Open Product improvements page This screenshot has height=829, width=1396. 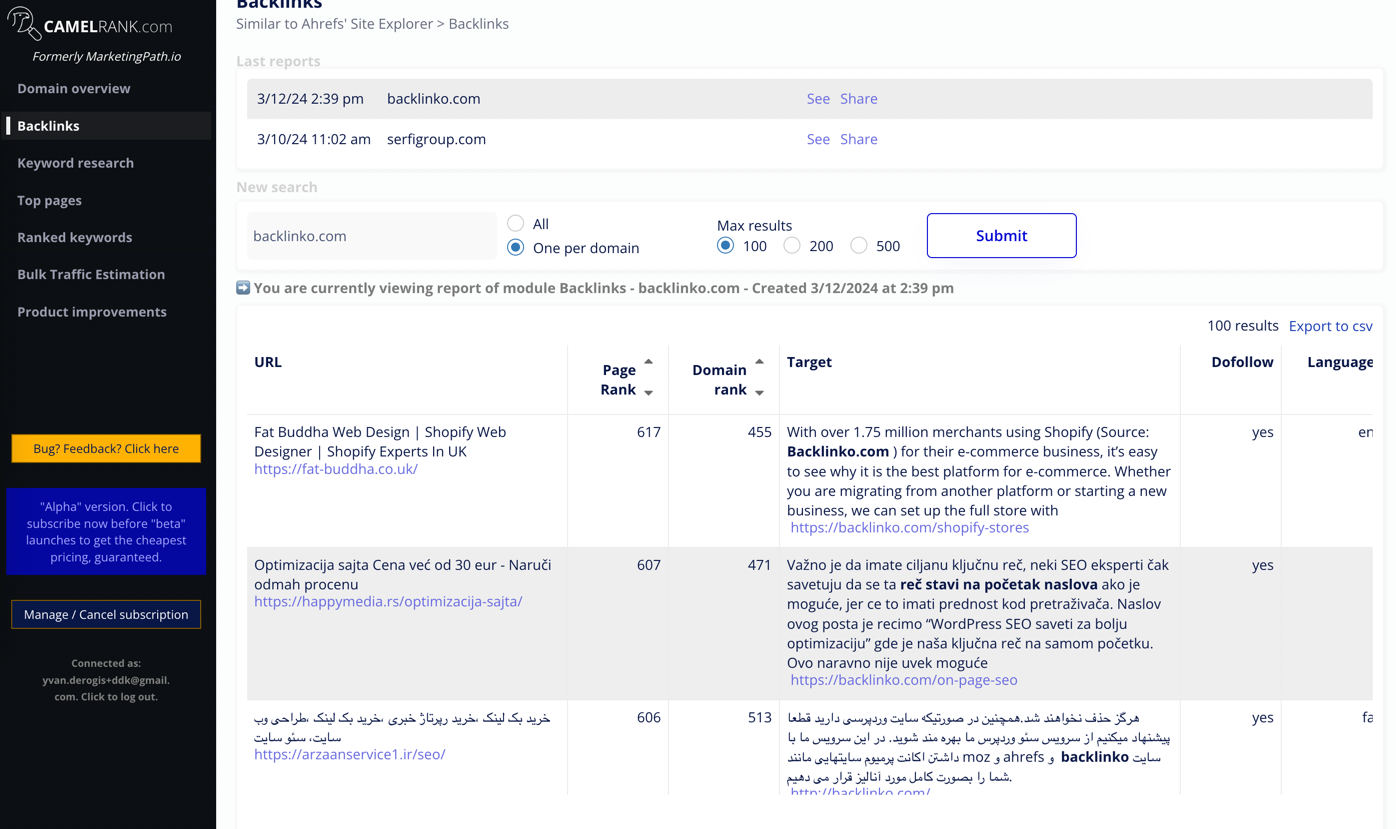92,312
